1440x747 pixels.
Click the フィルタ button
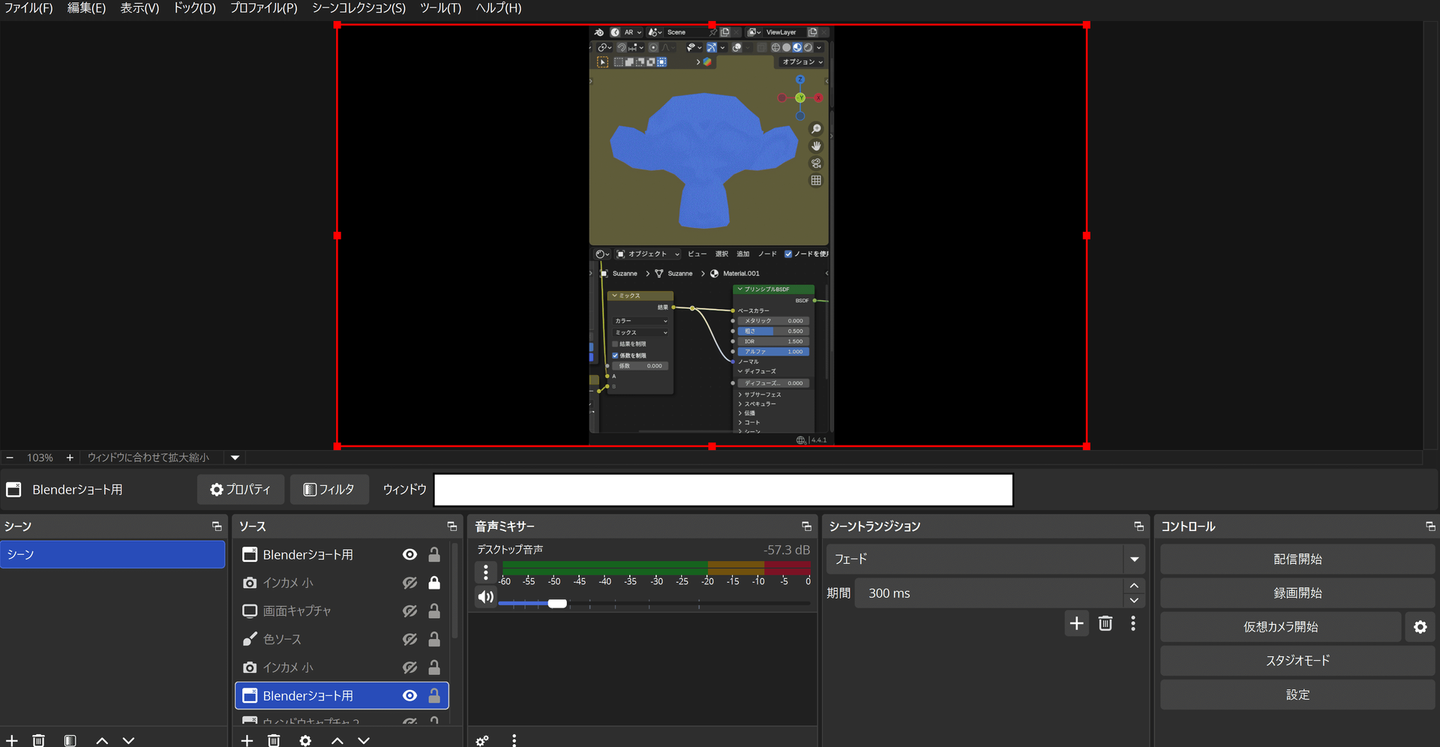(x=329, y=490)
